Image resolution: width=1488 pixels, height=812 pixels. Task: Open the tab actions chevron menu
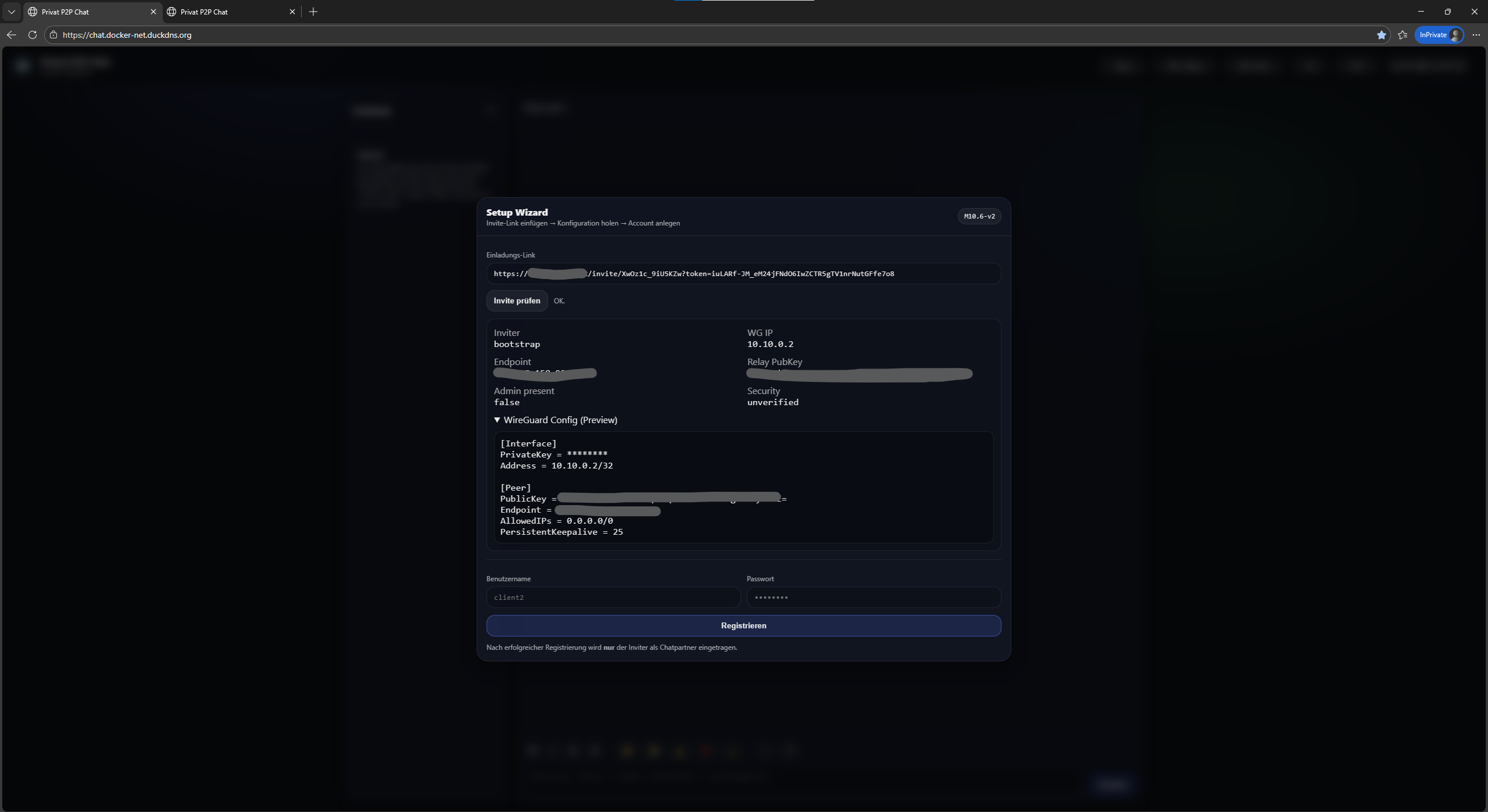[x=12, y=12]
